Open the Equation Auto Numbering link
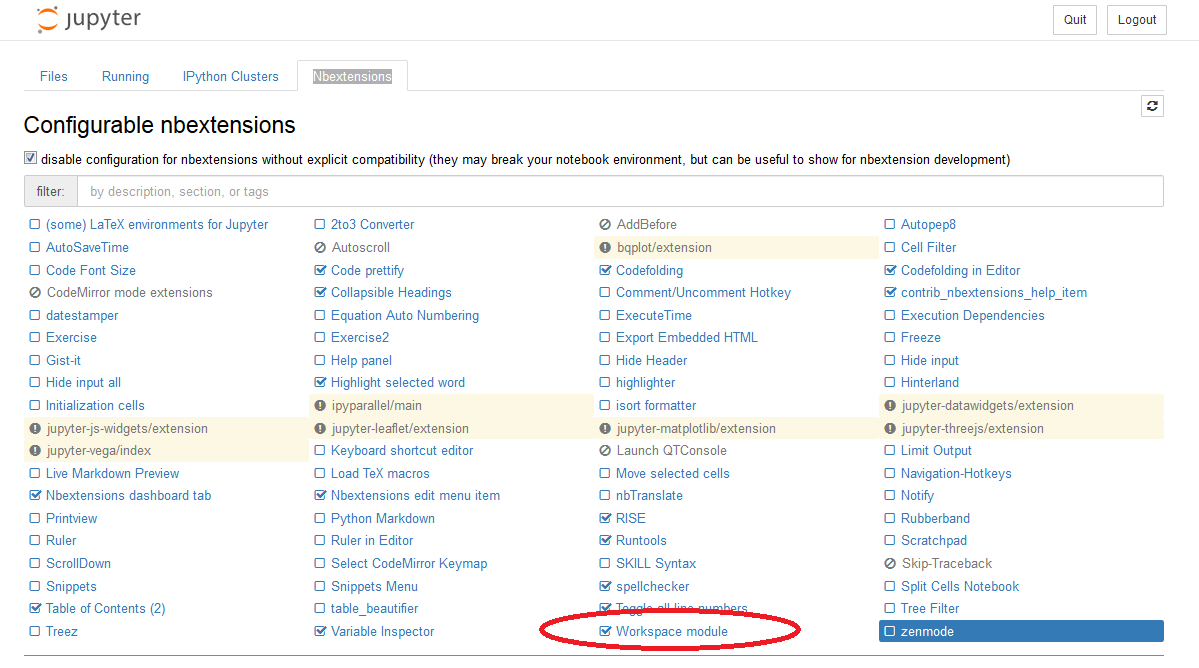The height and width of the screenshot is (668, 1199). click(405, 316)
